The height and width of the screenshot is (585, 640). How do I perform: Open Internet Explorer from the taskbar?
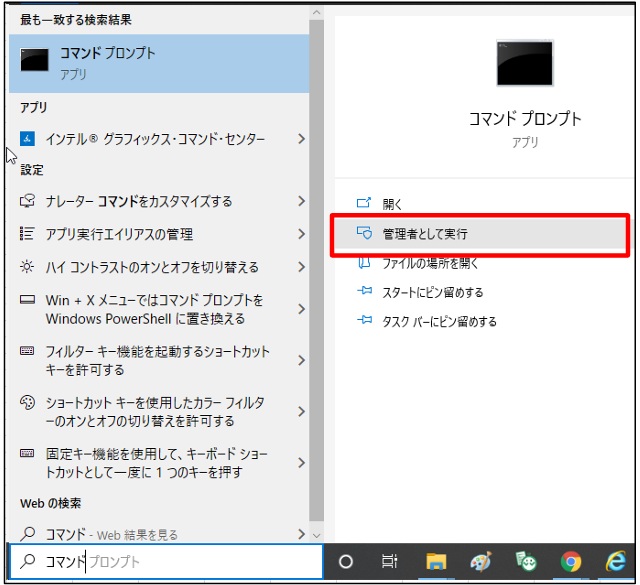[x=616, y=561]
